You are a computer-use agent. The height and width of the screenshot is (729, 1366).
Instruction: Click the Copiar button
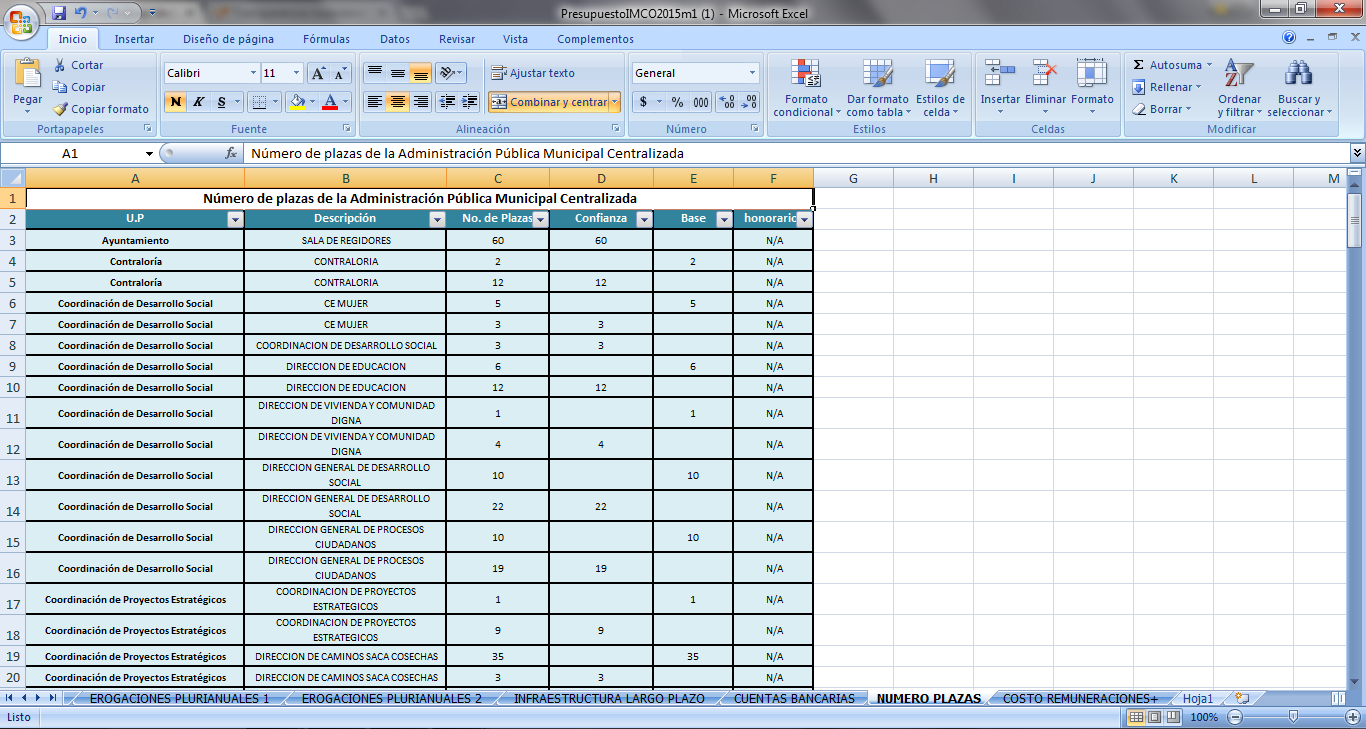tap(79, 87)
